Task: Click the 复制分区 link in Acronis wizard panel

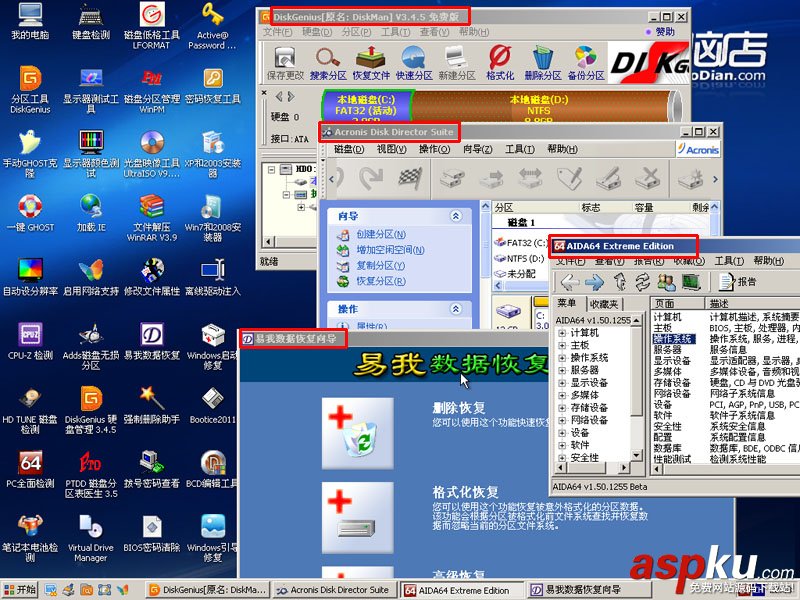Action: [380, 265]
